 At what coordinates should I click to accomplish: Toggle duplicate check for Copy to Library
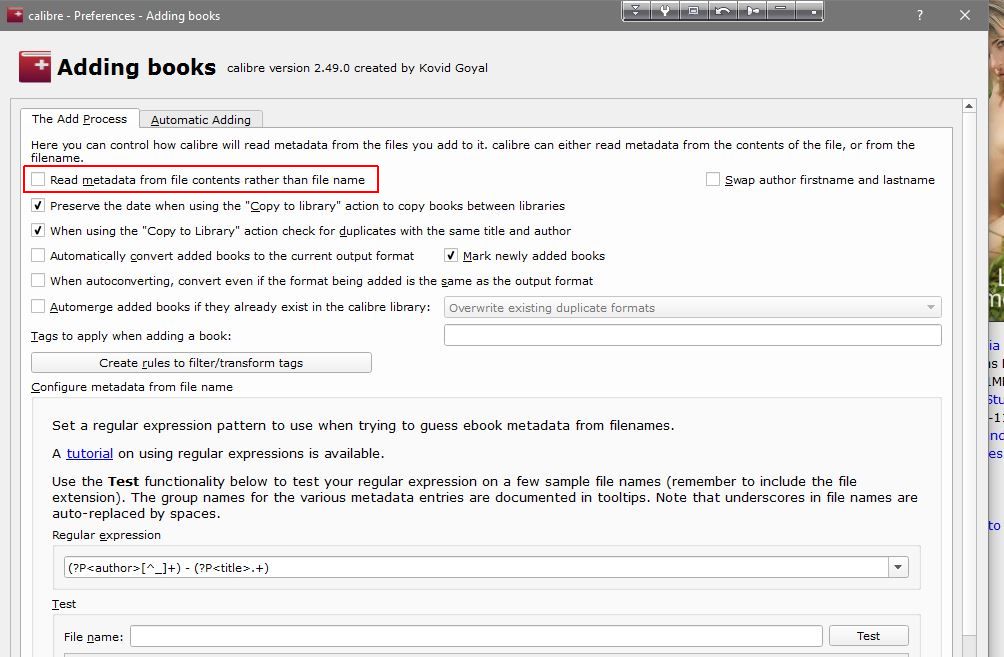[x=38, y=231]
